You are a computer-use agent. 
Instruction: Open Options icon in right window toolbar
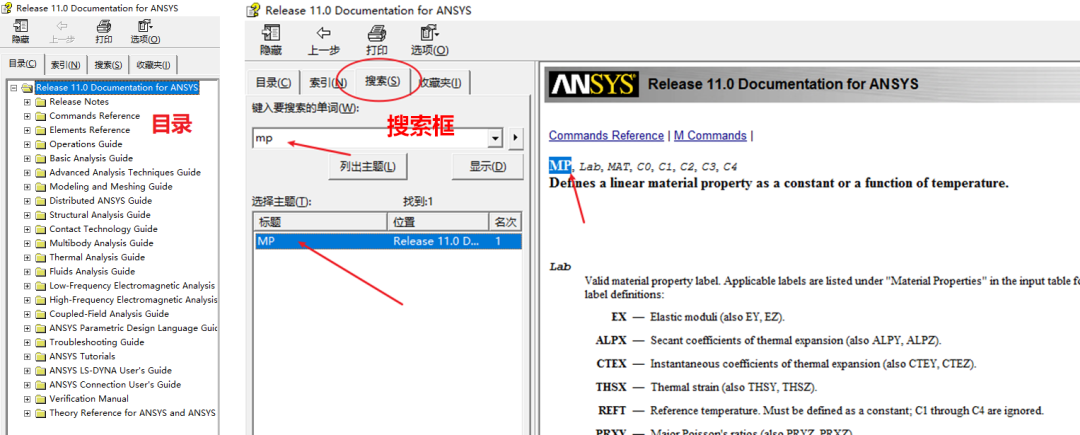[430, 33]
